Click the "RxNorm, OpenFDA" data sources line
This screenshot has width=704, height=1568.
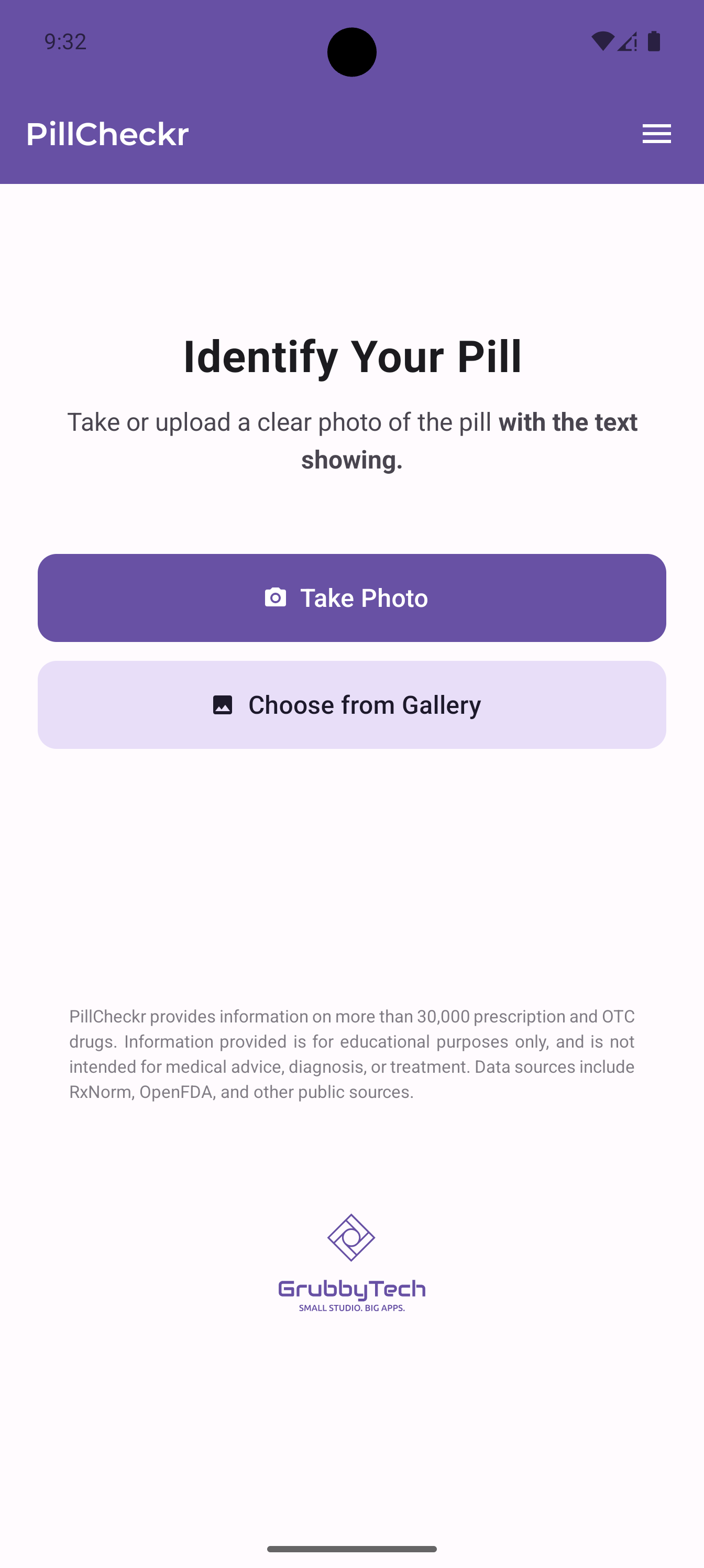tap(241, 1092)
